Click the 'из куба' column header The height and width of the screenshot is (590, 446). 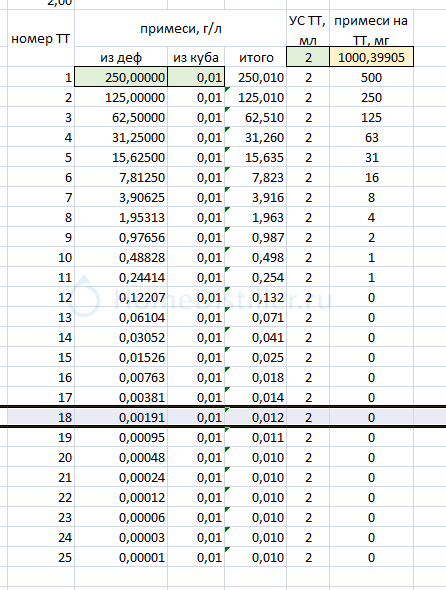196,57
